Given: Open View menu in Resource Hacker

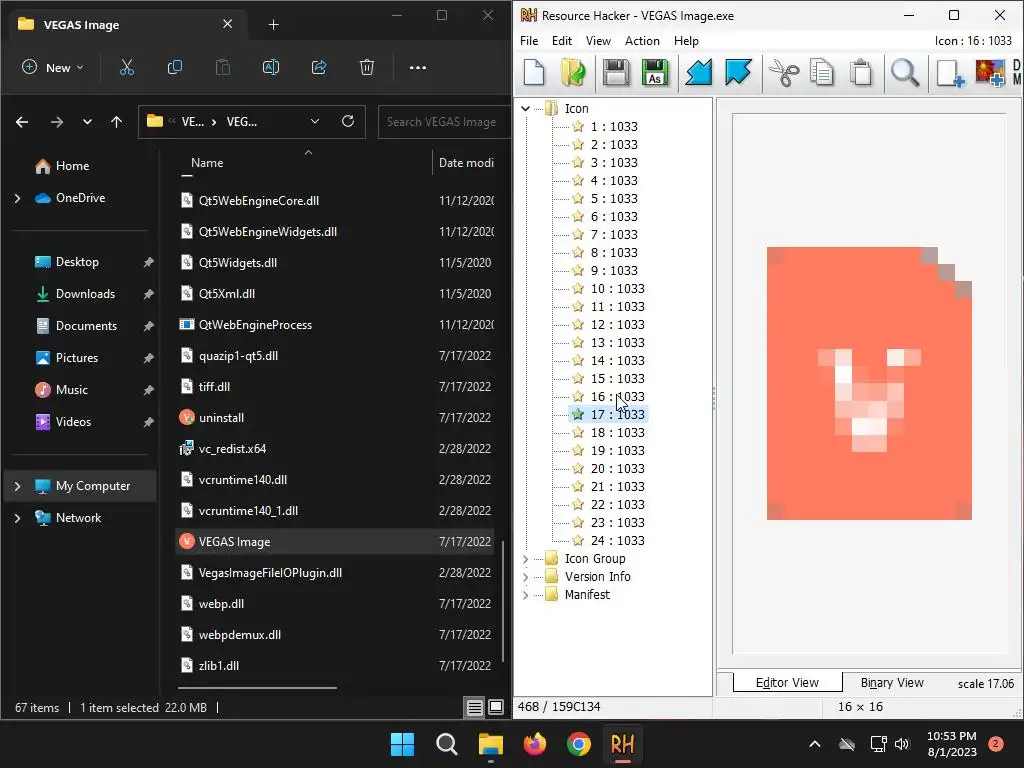Looking at the screenshot, I should pyautogui.click(x=598, y=40).
